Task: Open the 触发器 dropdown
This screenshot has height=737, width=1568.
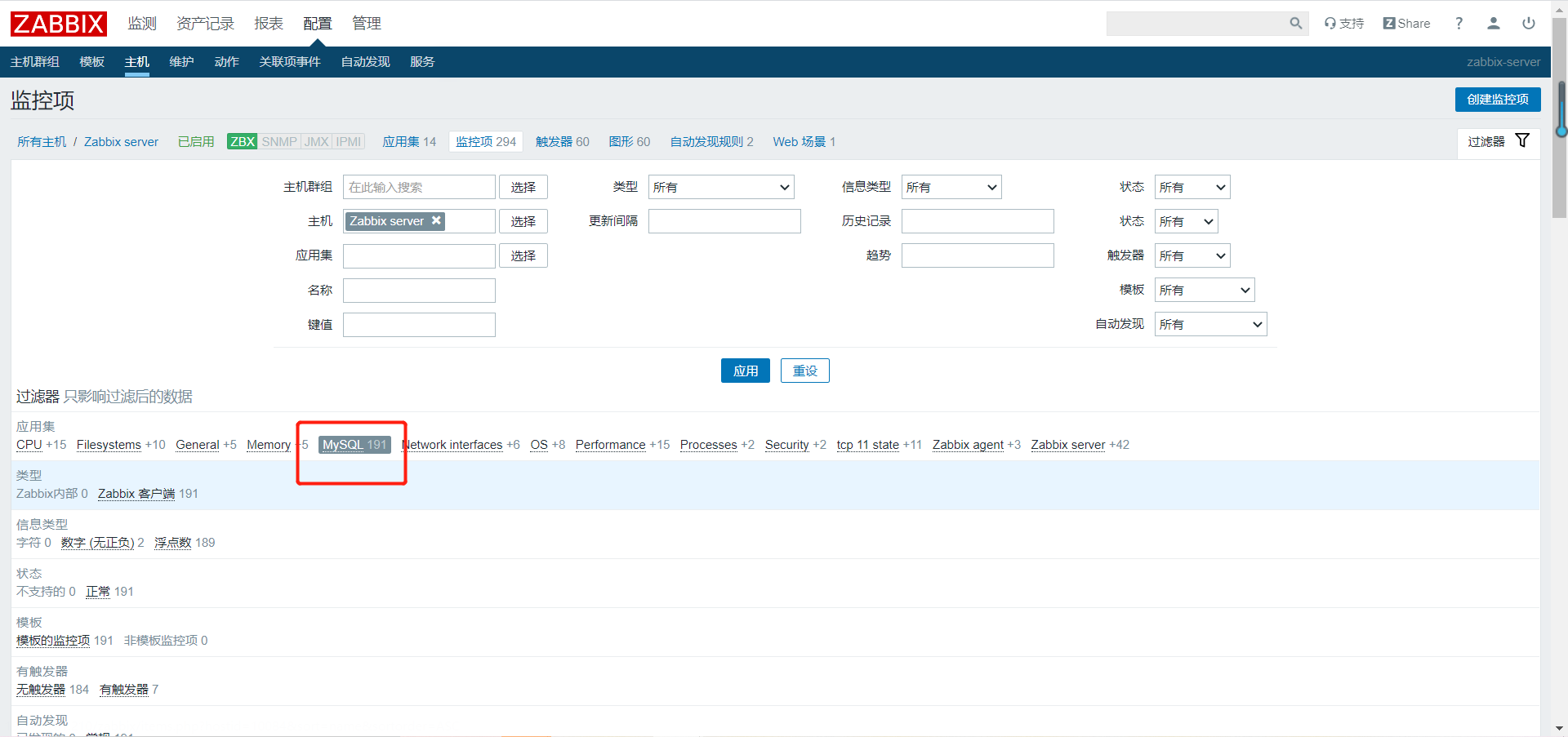Action: pyautogui.click(x=1192, y=255)
